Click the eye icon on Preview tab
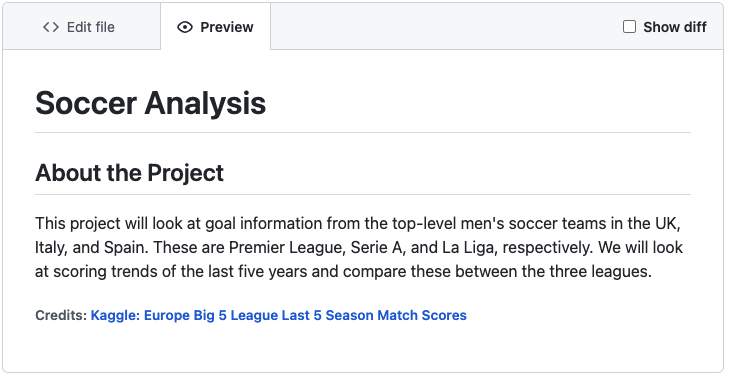The image size is (729, 376). tap(185, 27)
